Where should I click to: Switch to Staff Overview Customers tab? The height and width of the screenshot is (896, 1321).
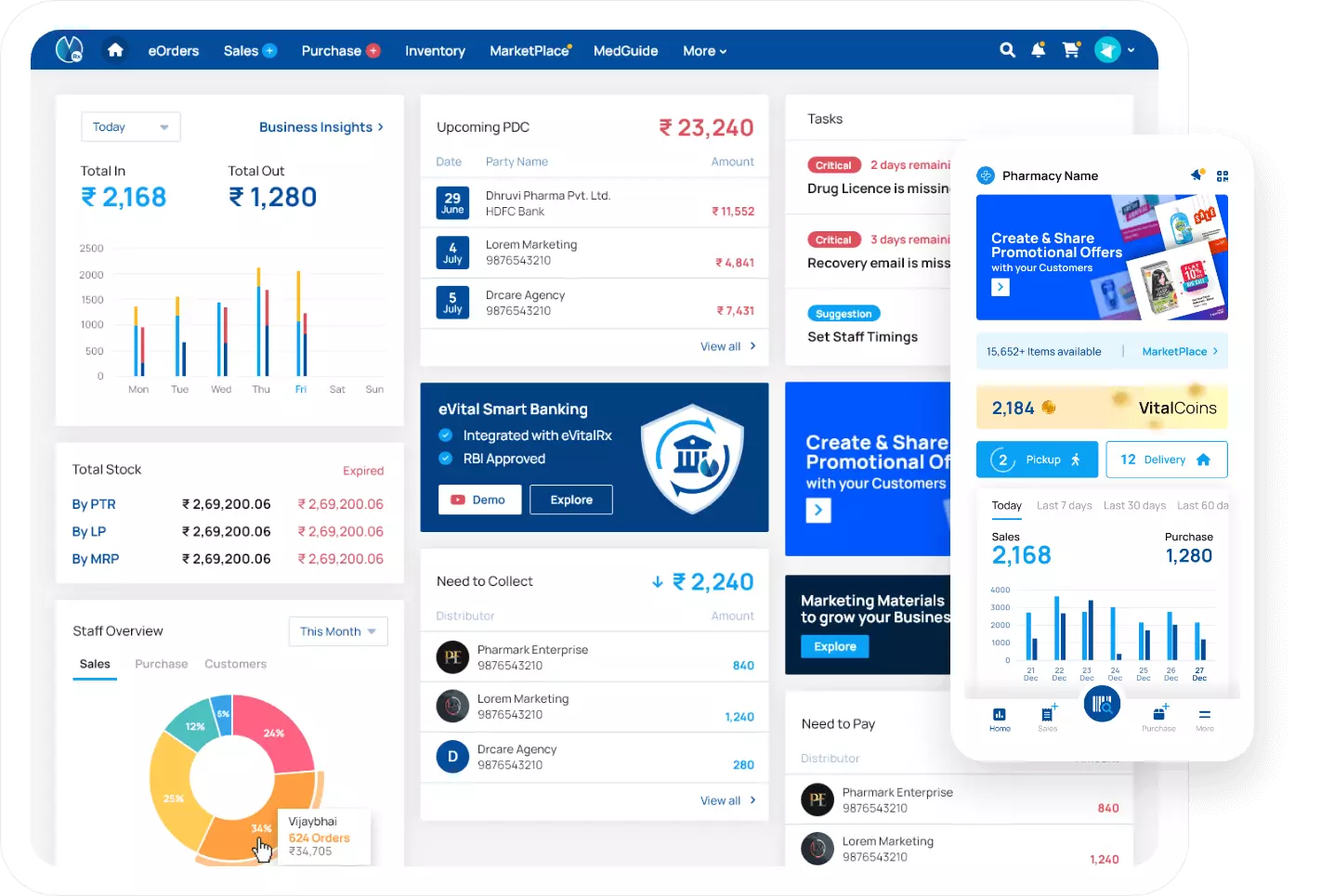[x=236, y=664]
